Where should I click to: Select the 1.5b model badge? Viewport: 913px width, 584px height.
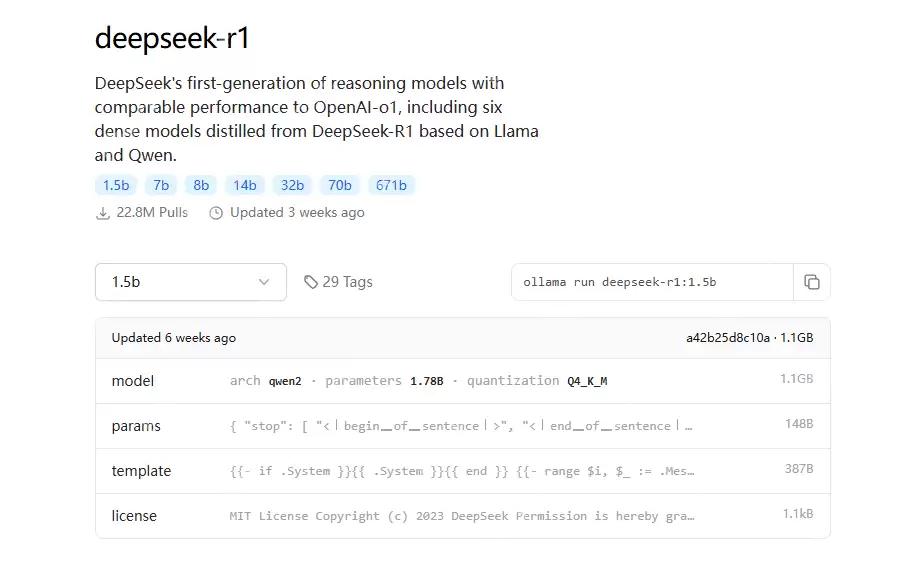coord(115,185)
